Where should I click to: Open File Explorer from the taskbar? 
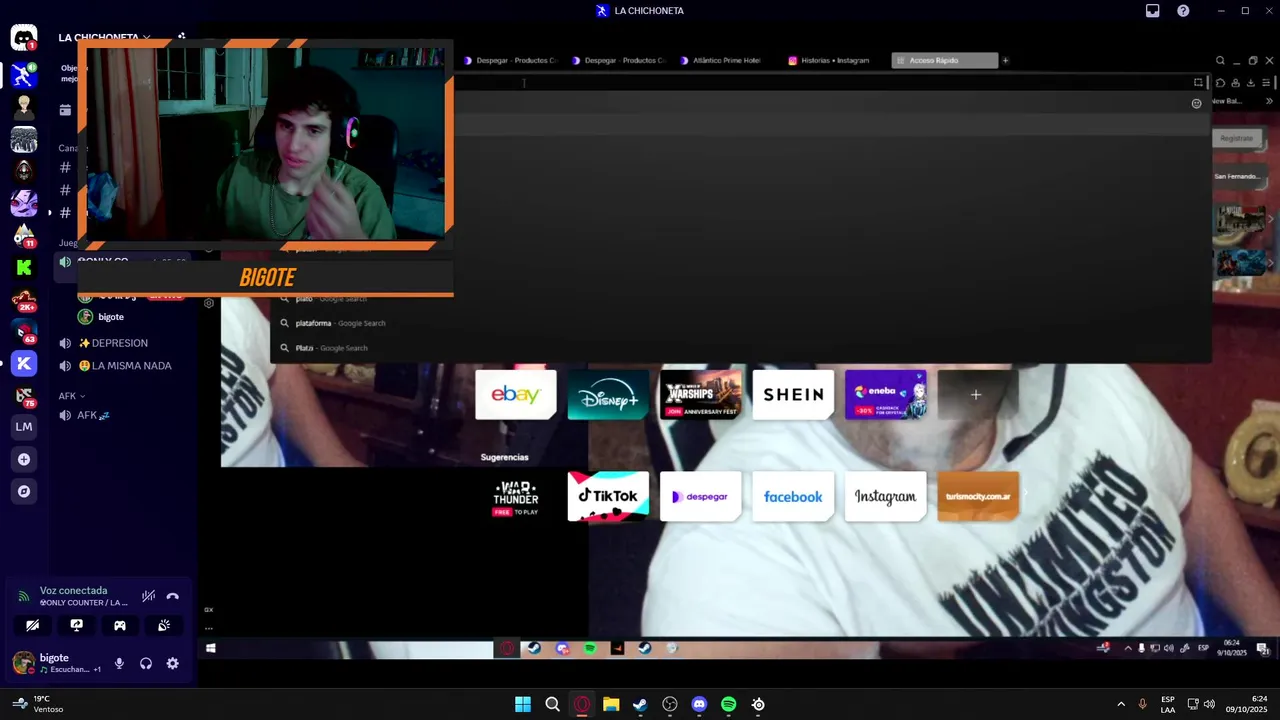(x=611, y=704)
